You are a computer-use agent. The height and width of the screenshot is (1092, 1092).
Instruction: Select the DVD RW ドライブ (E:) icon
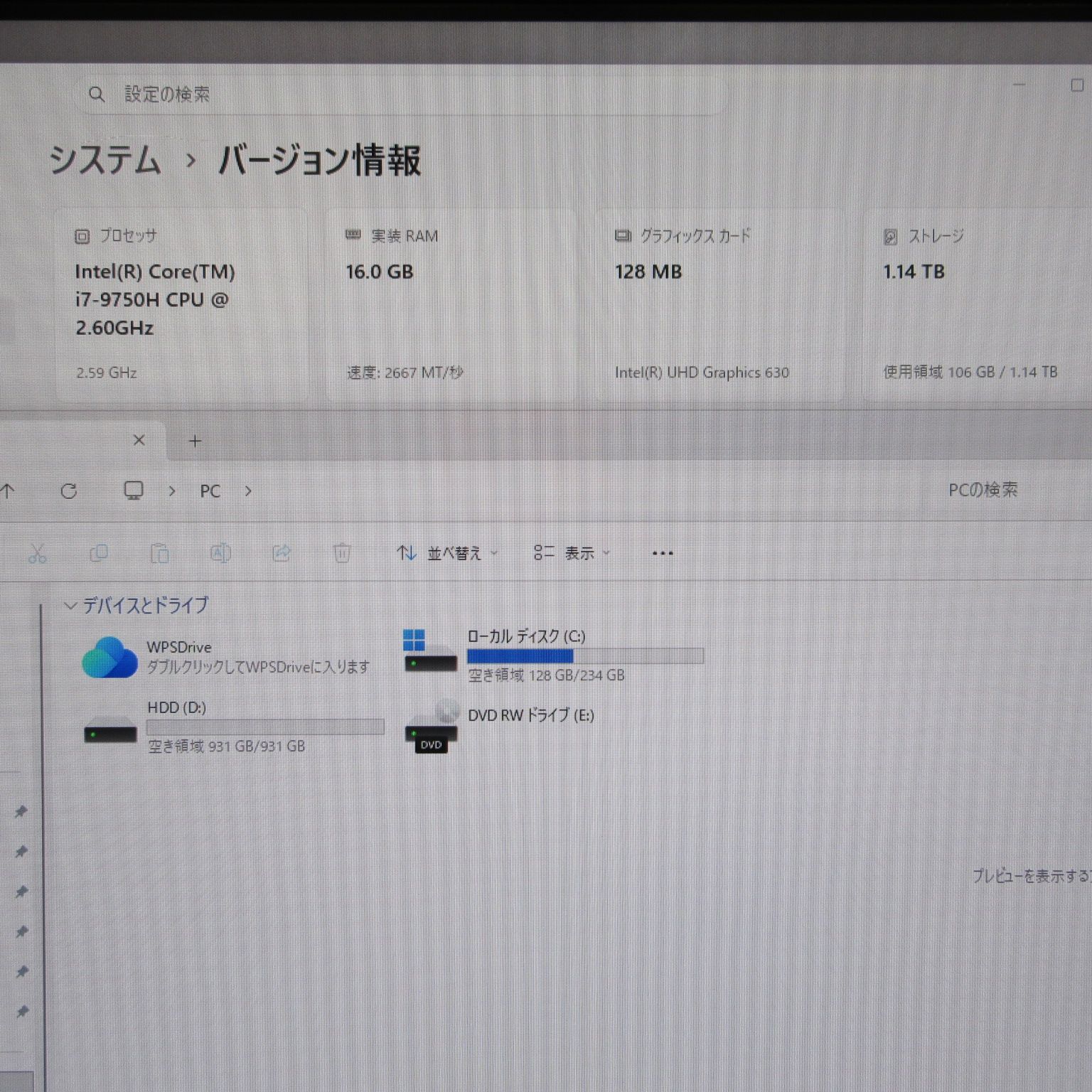tap(431, 727)
